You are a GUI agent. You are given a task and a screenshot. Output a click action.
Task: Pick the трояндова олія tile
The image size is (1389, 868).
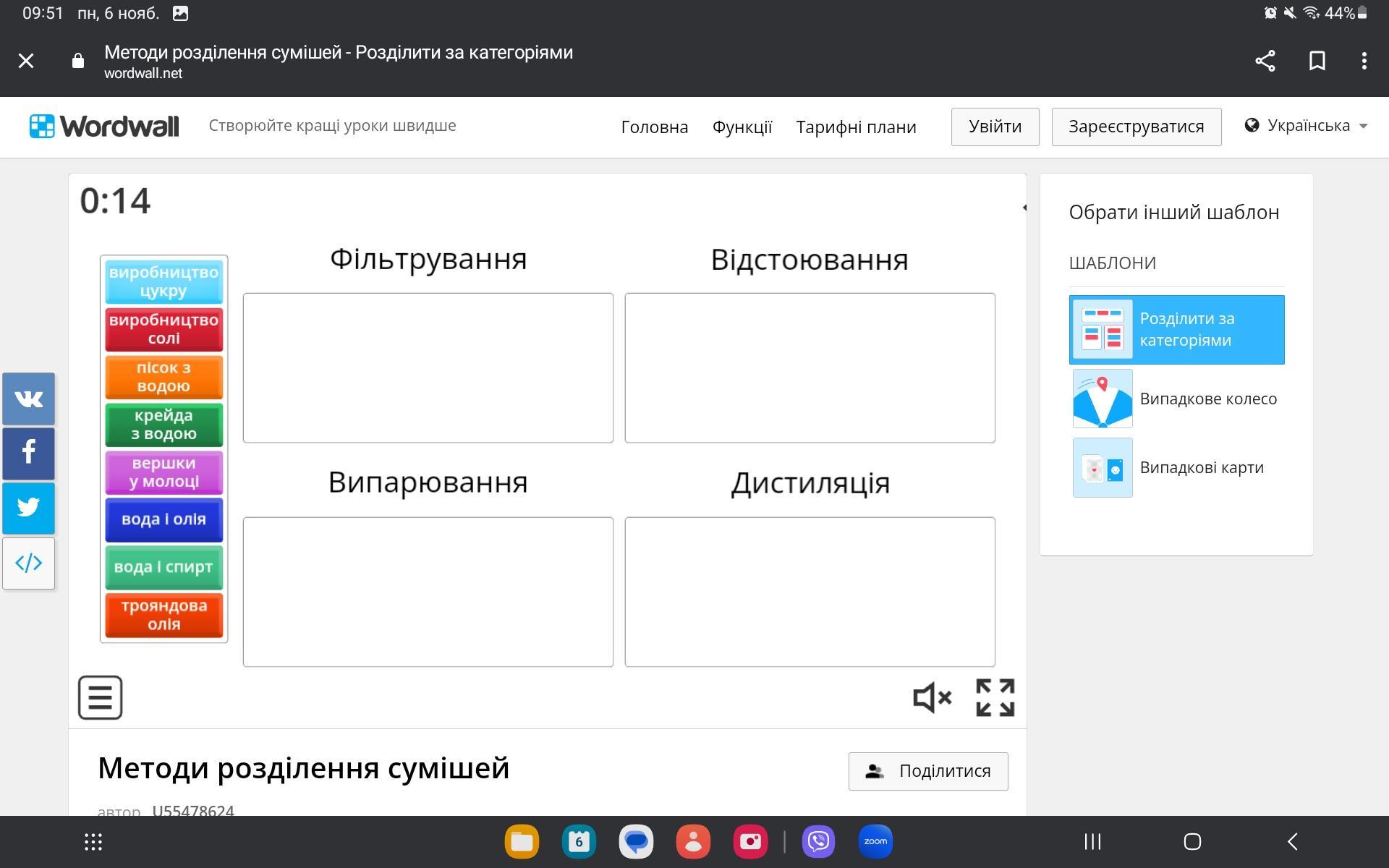tap(164, 616)
